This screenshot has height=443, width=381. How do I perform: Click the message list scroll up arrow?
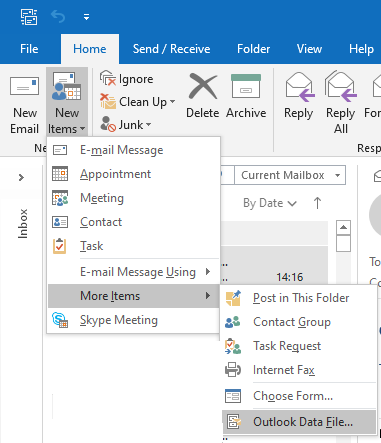[343, 228]
